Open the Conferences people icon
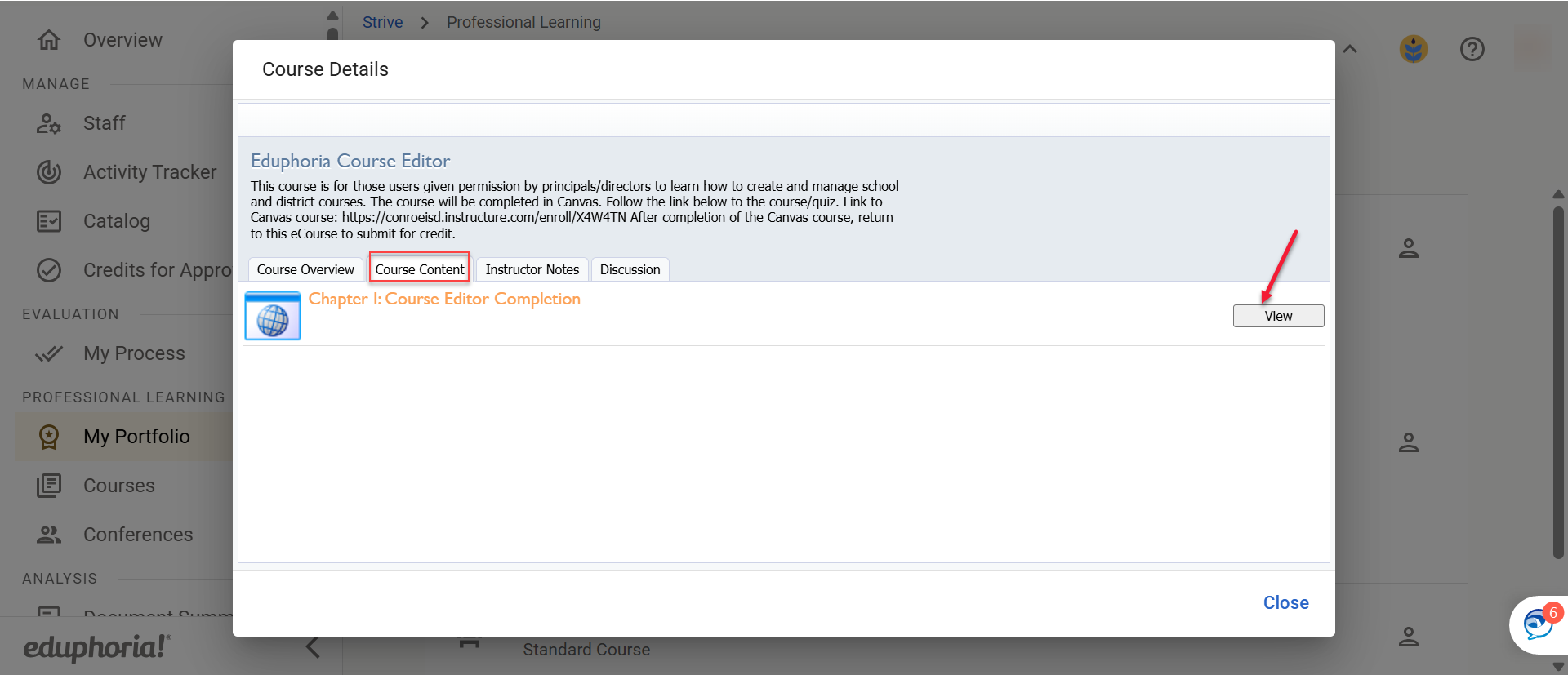1568x675 pixels. point(49,535)
